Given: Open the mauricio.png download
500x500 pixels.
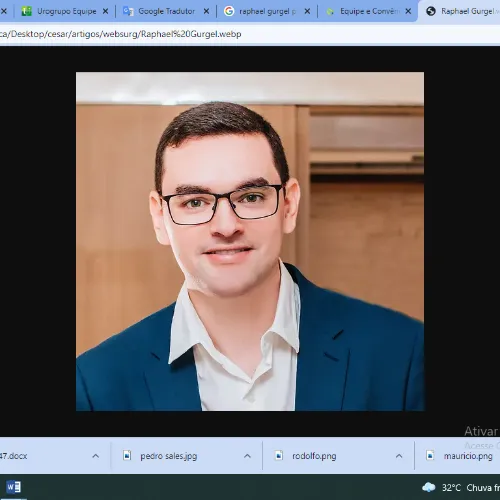Looking at the screenshot, I should point(468,456).
